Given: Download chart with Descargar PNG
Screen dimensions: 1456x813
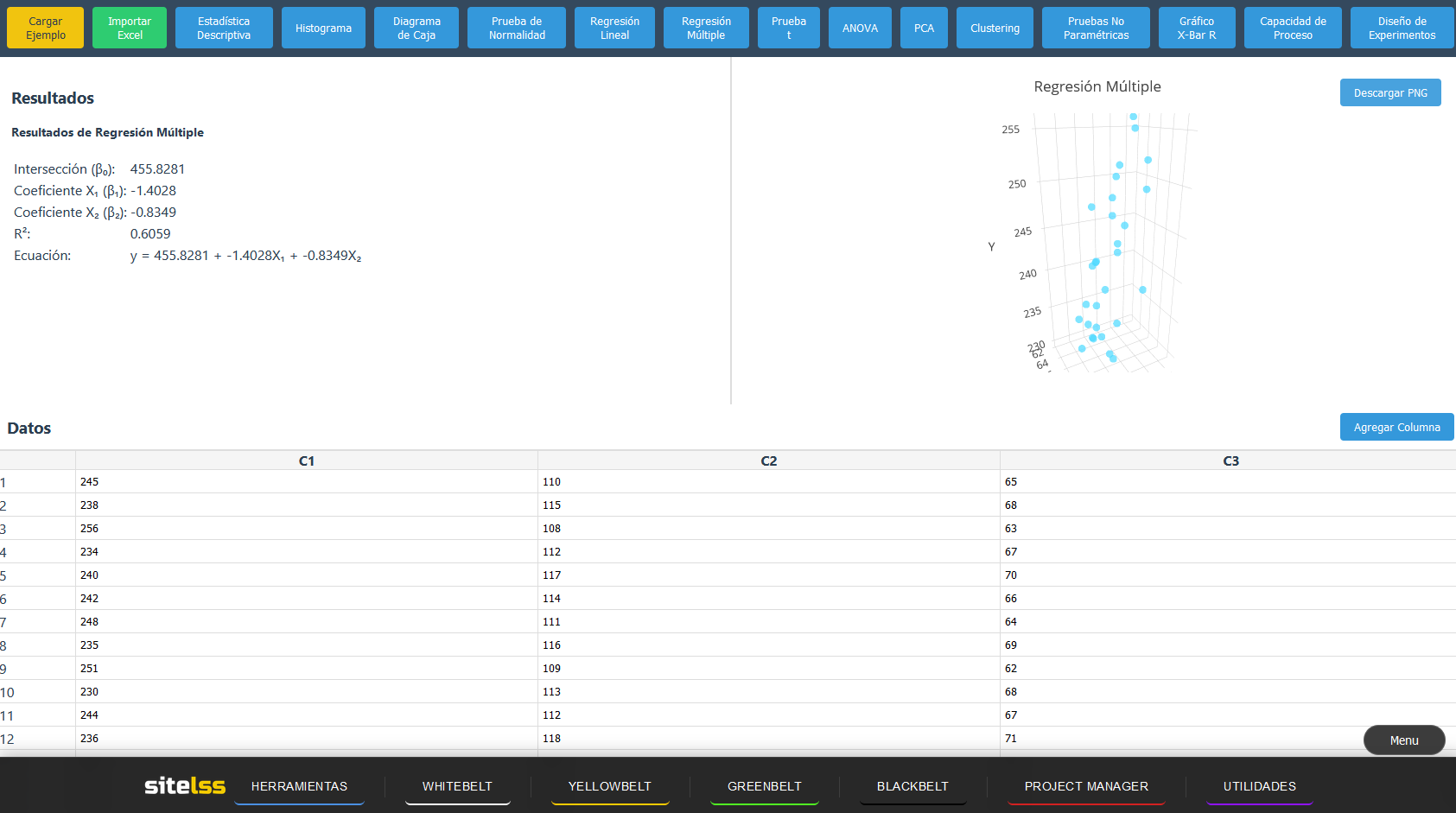Looking at the screenshot, I should (x=1390, y=92).
